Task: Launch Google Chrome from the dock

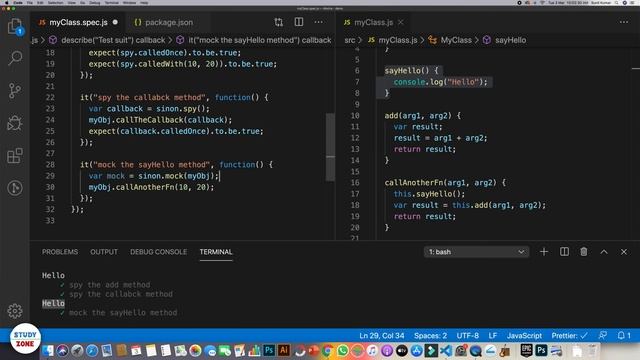Action: [327, 351]
